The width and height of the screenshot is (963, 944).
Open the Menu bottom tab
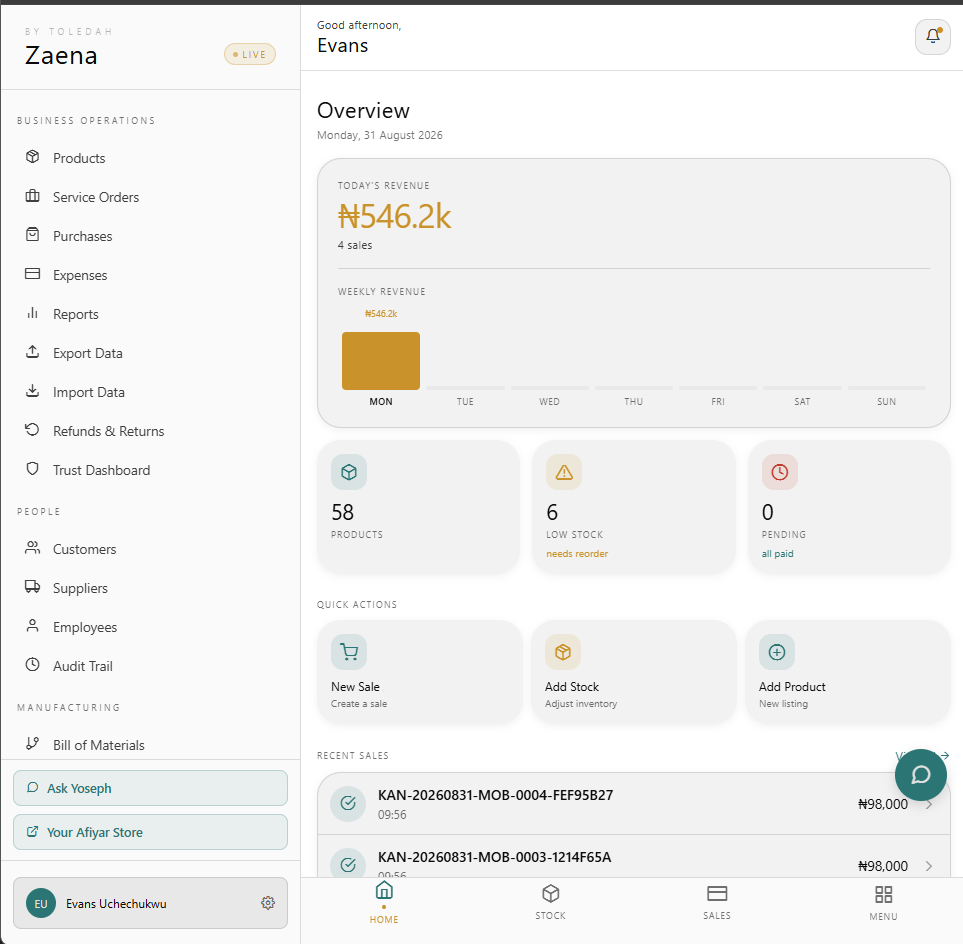pyautogui.click(x=883, y=903)
